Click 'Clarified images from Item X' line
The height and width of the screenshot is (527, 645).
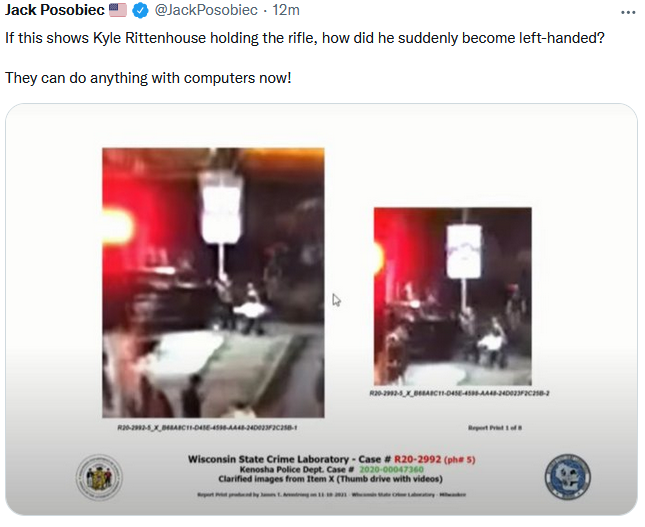(330, 479)
